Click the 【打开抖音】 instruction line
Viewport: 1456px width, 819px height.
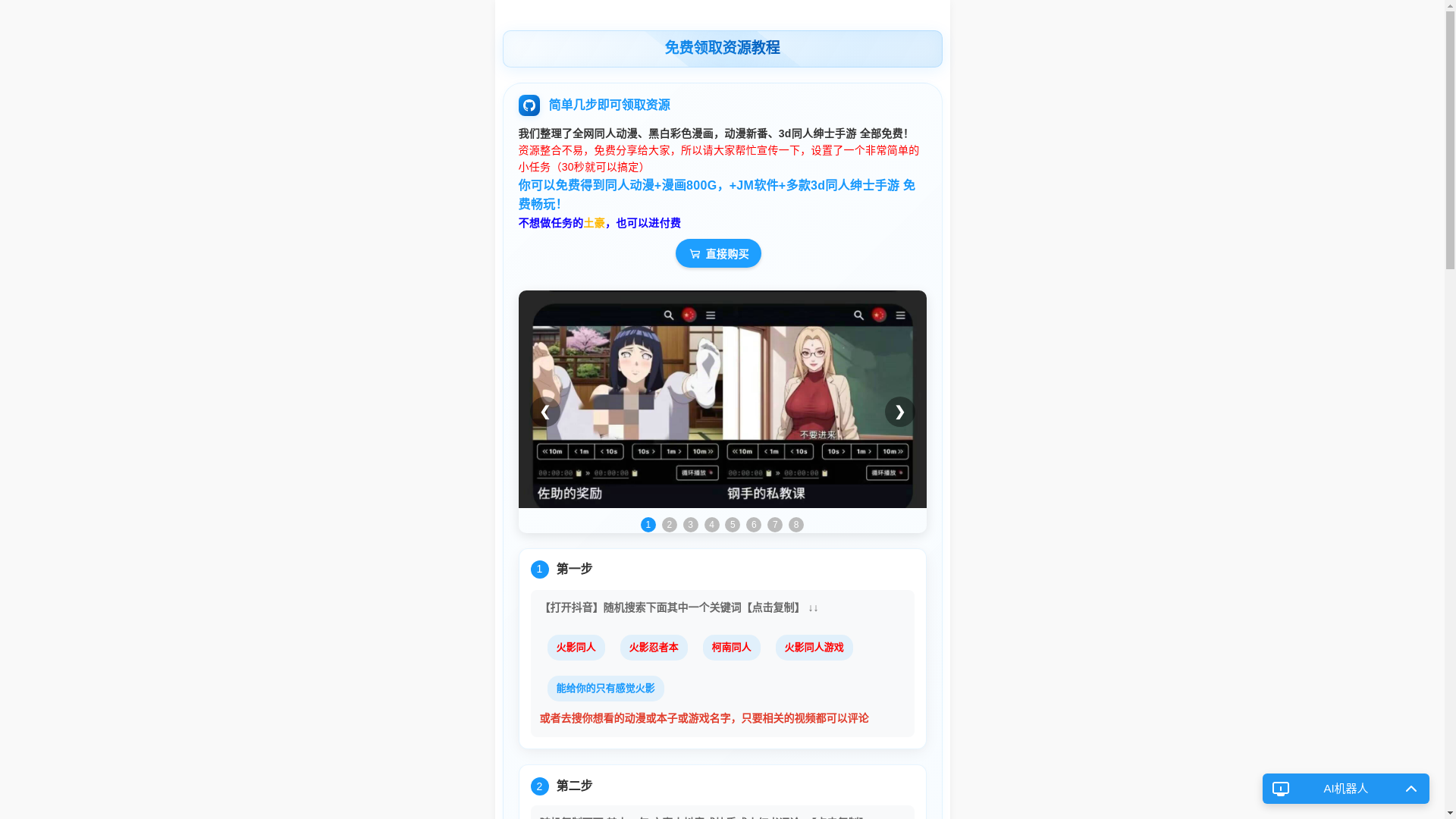coord(679,607)
